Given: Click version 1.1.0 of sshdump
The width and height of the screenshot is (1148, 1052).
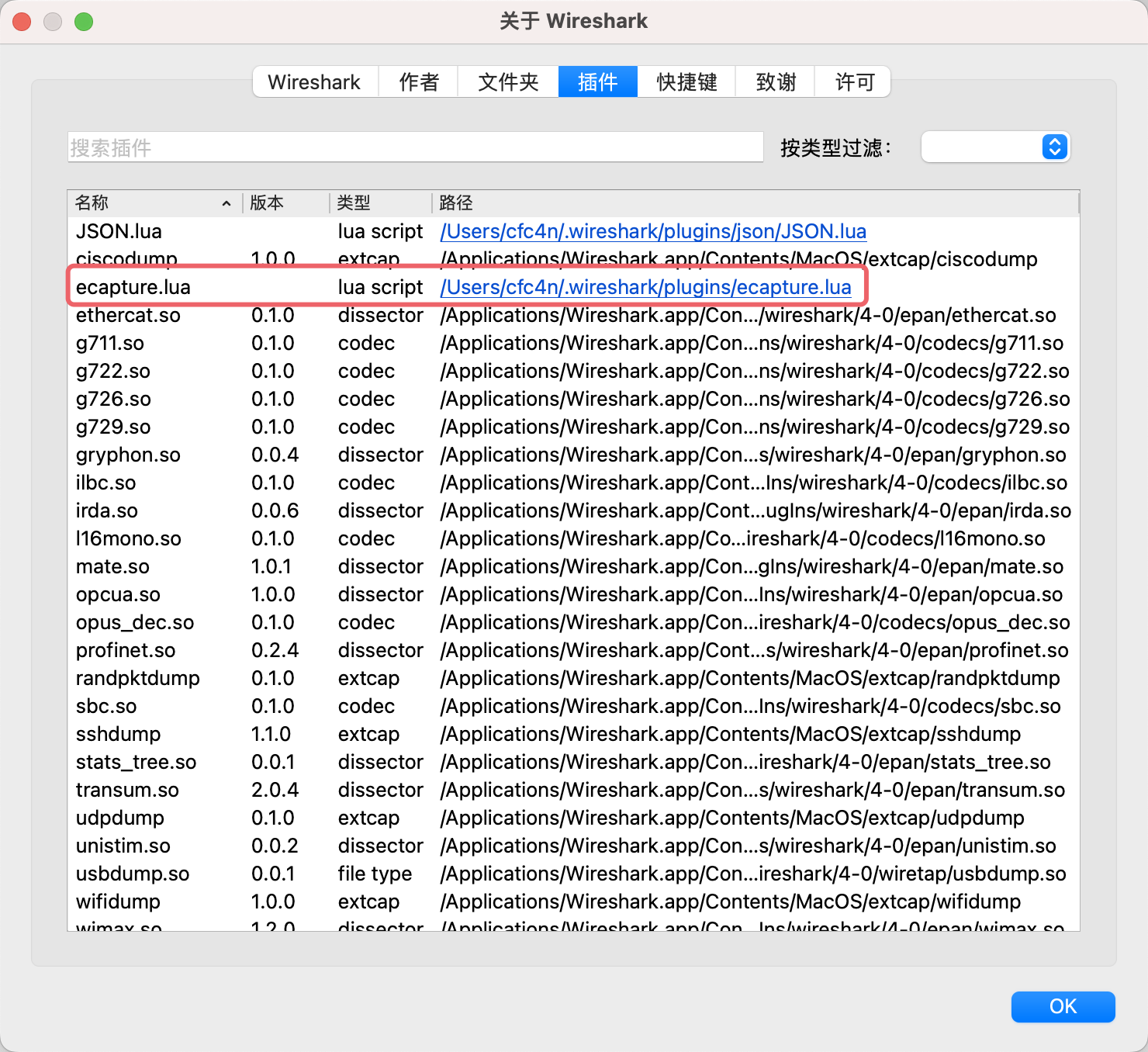Looking at the screenshot, I should coord(271,734).
